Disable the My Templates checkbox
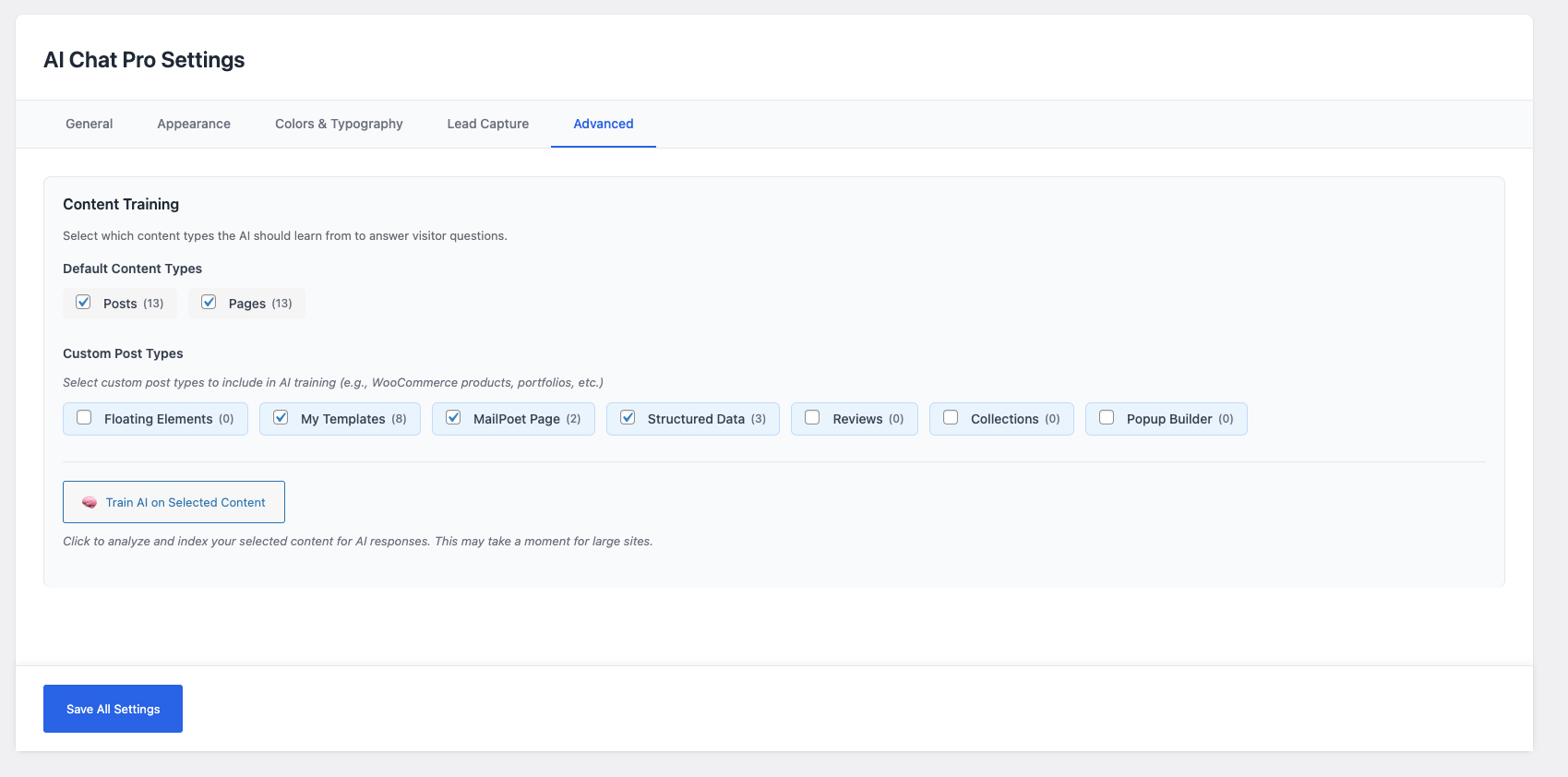 coord(281,417)
